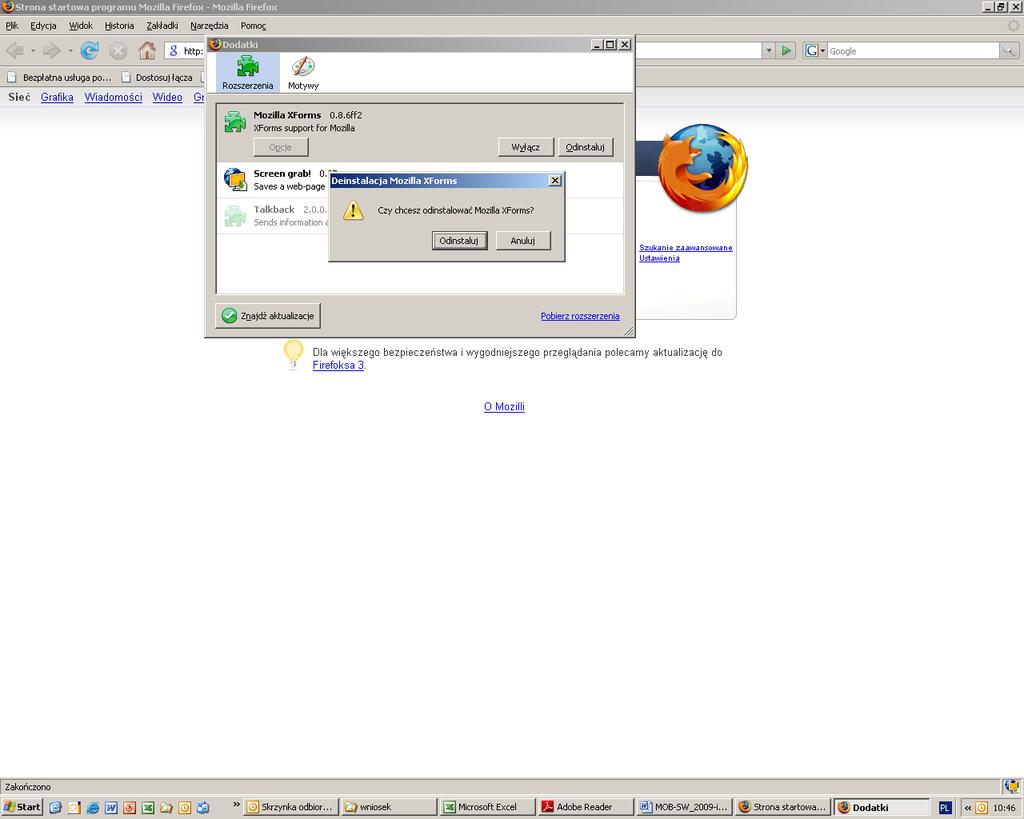Launch Internet Explorer from Quick Launch
Viewport: 1024px width, 819px height.
(93, 807)
